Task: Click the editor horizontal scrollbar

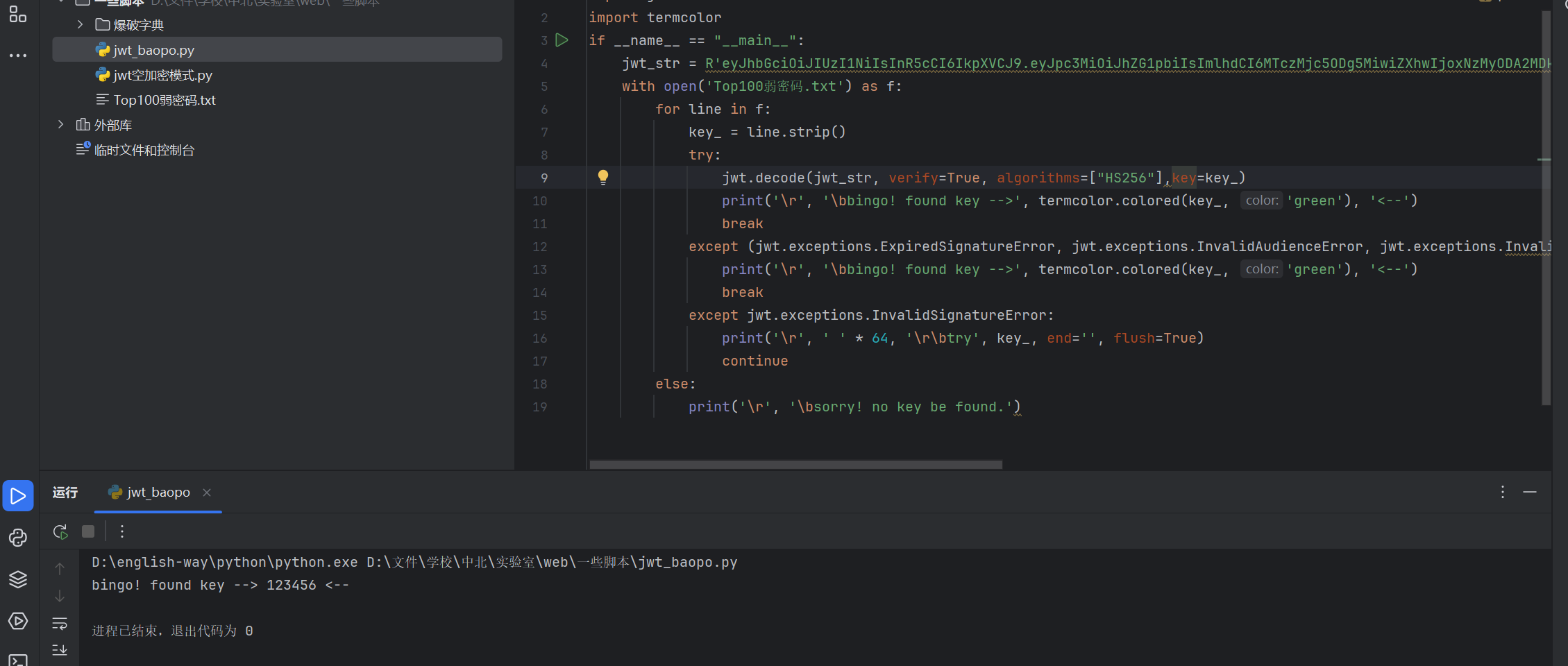Action: pyautogui.click(x=795, y=464)
